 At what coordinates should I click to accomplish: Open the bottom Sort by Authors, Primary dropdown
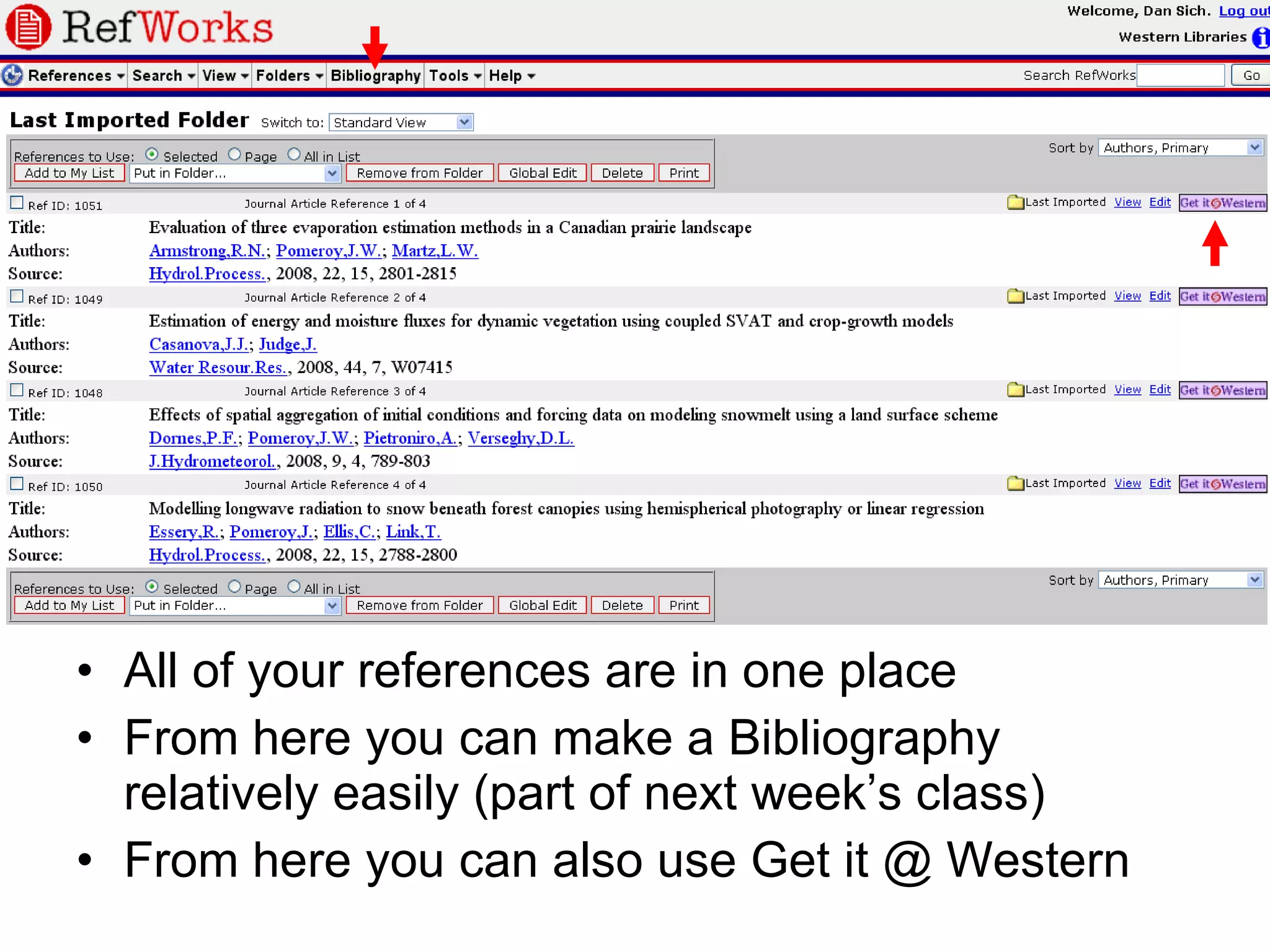(1181, 580)
